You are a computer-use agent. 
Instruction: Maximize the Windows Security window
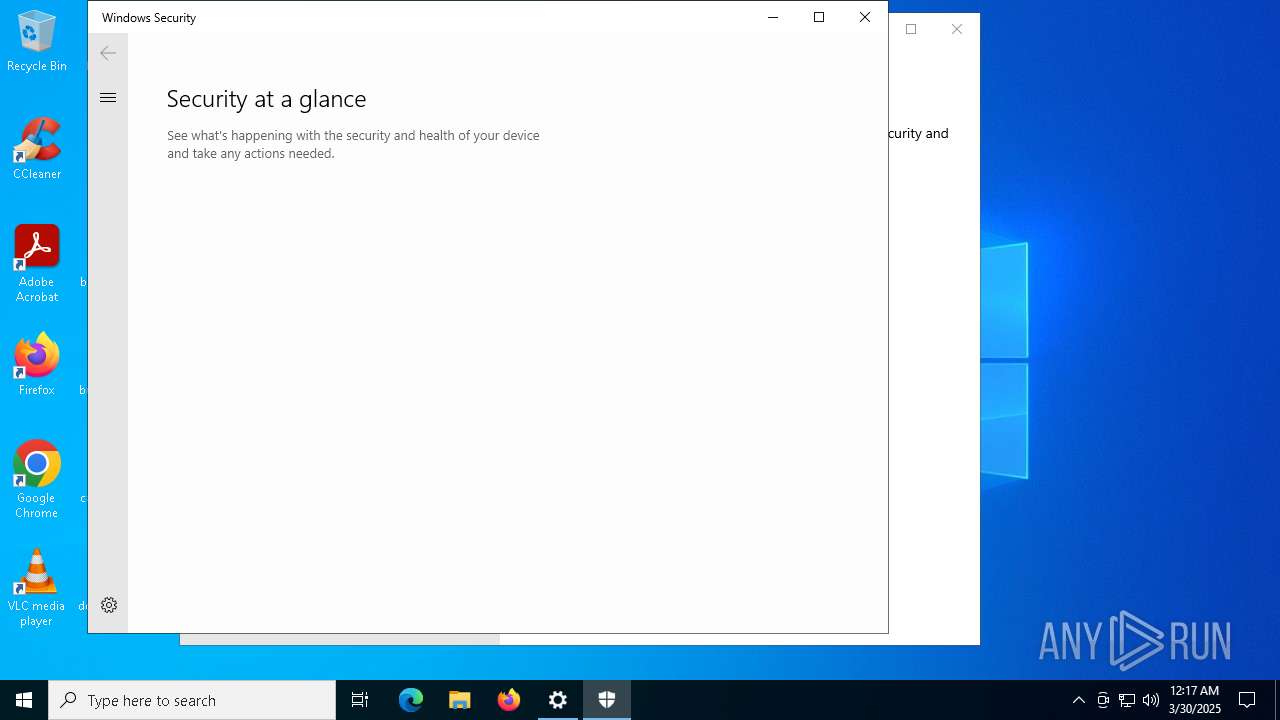tap(819, 17)
